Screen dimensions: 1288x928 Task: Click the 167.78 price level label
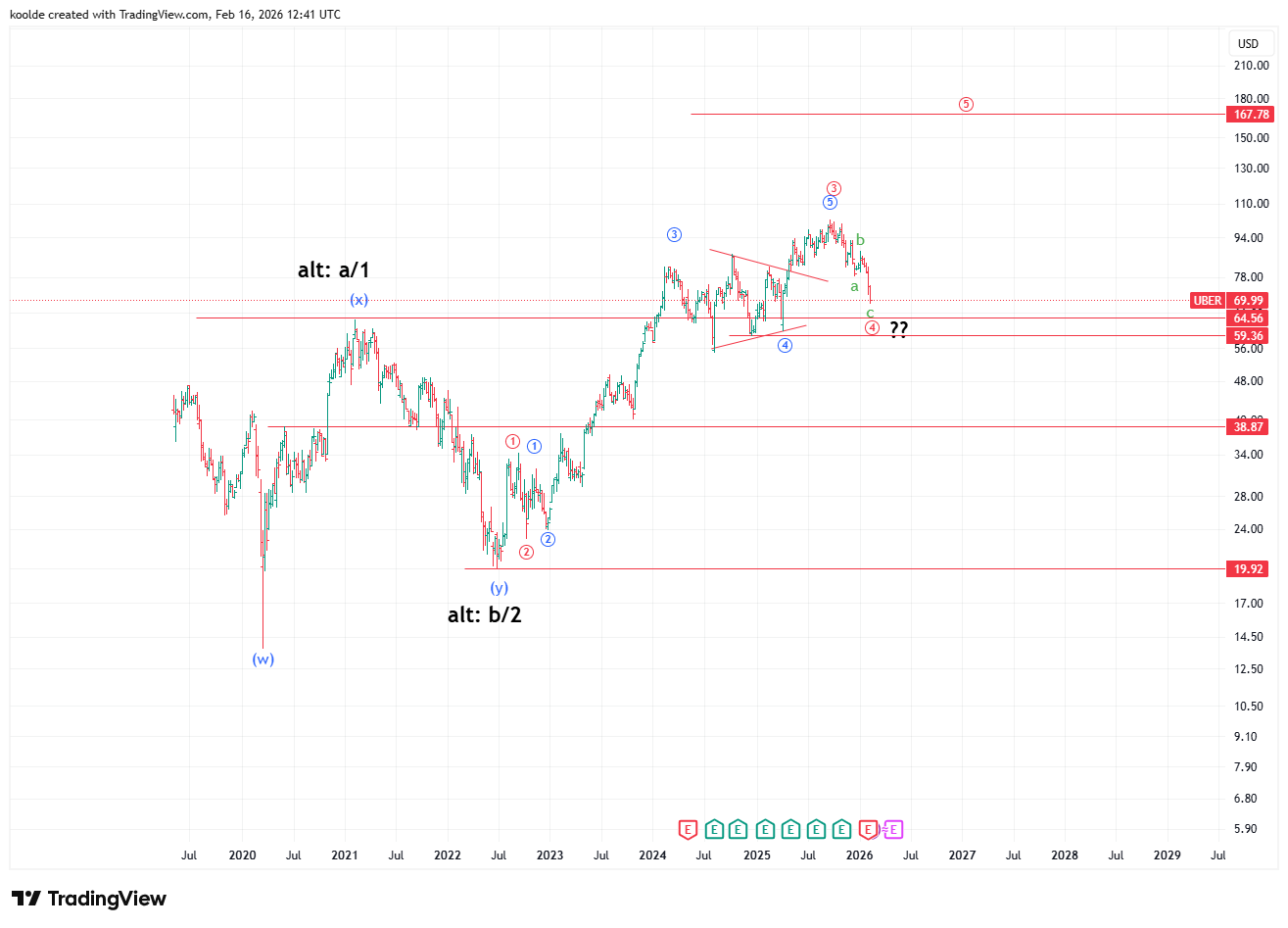click(1250, 115)
